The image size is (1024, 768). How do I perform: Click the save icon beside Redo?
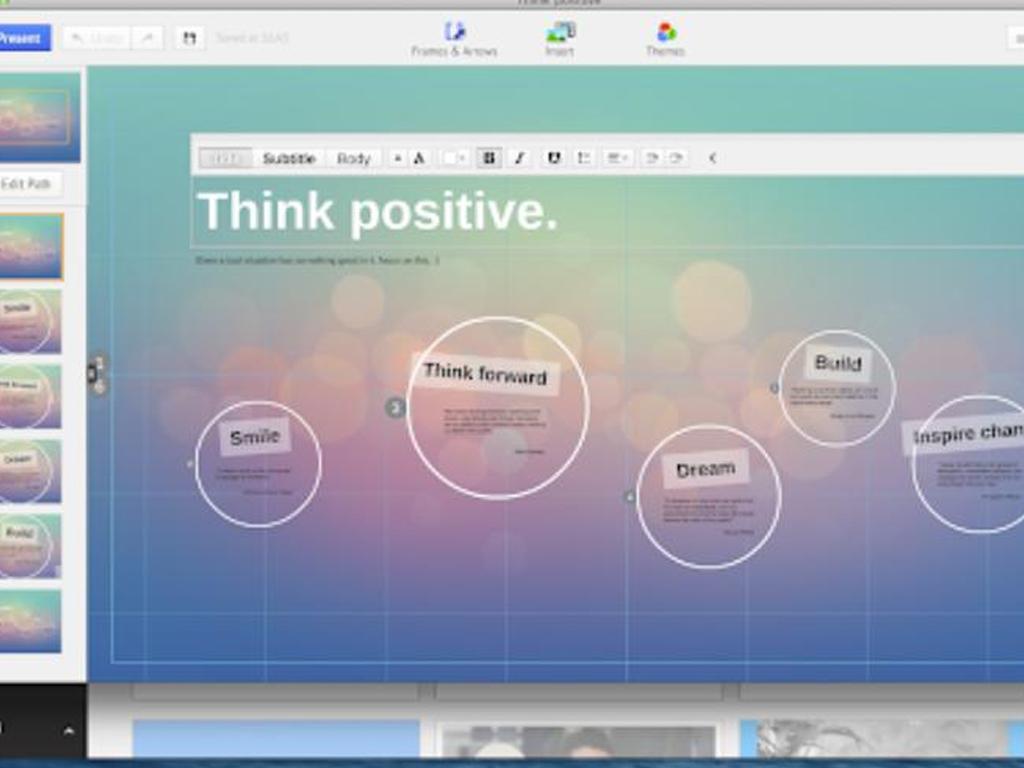(x=188, y=38)
